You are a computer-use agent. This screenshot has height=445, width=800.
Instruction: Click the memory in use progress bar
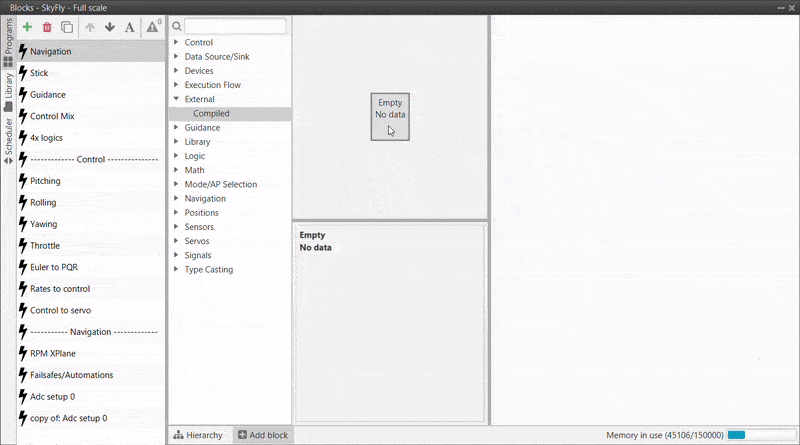point(748,436)
